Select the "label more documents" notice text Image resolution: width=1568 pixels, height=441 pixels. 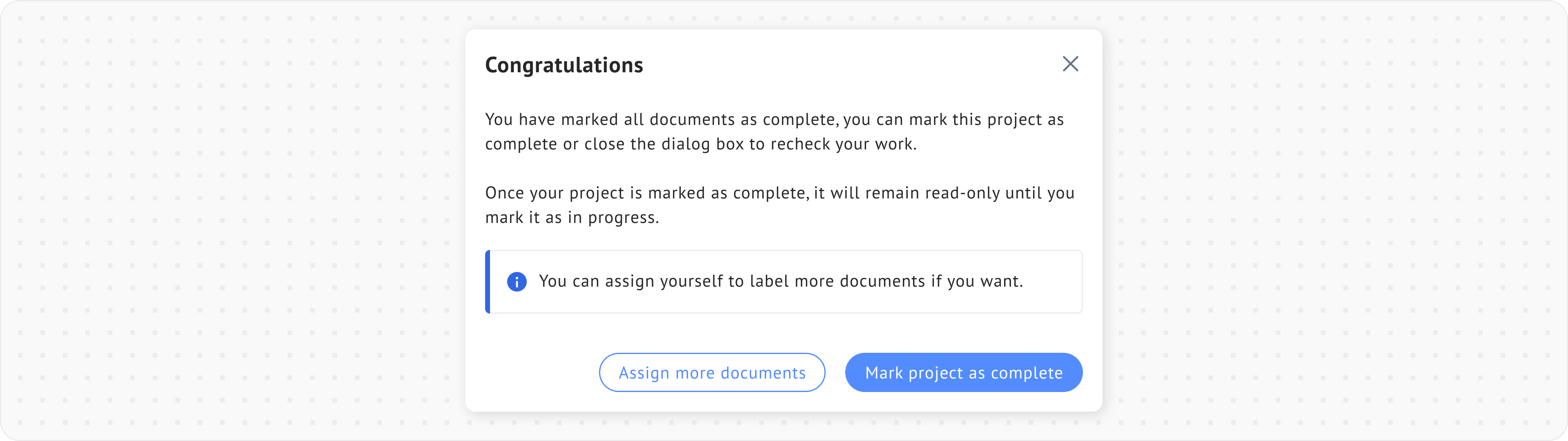coord(780,281)
